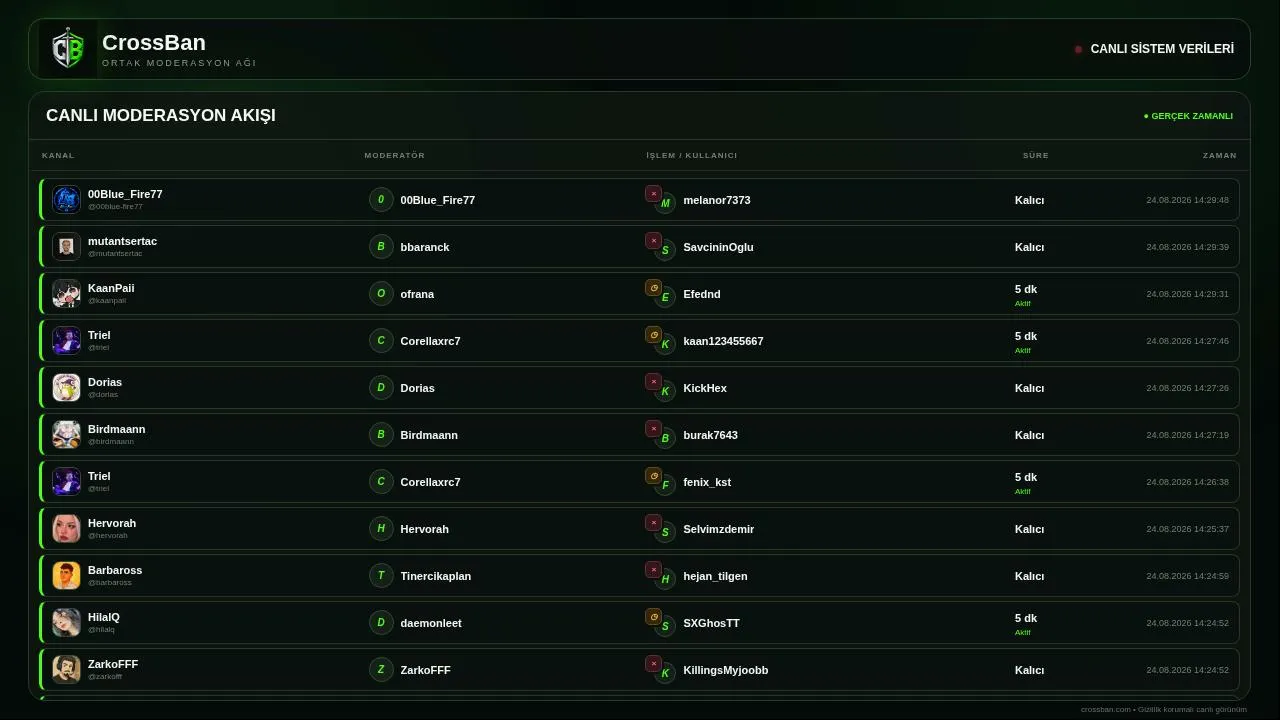
Task: Open the ZarkoFFF channel avatar
Action: [x=66, y=669]
